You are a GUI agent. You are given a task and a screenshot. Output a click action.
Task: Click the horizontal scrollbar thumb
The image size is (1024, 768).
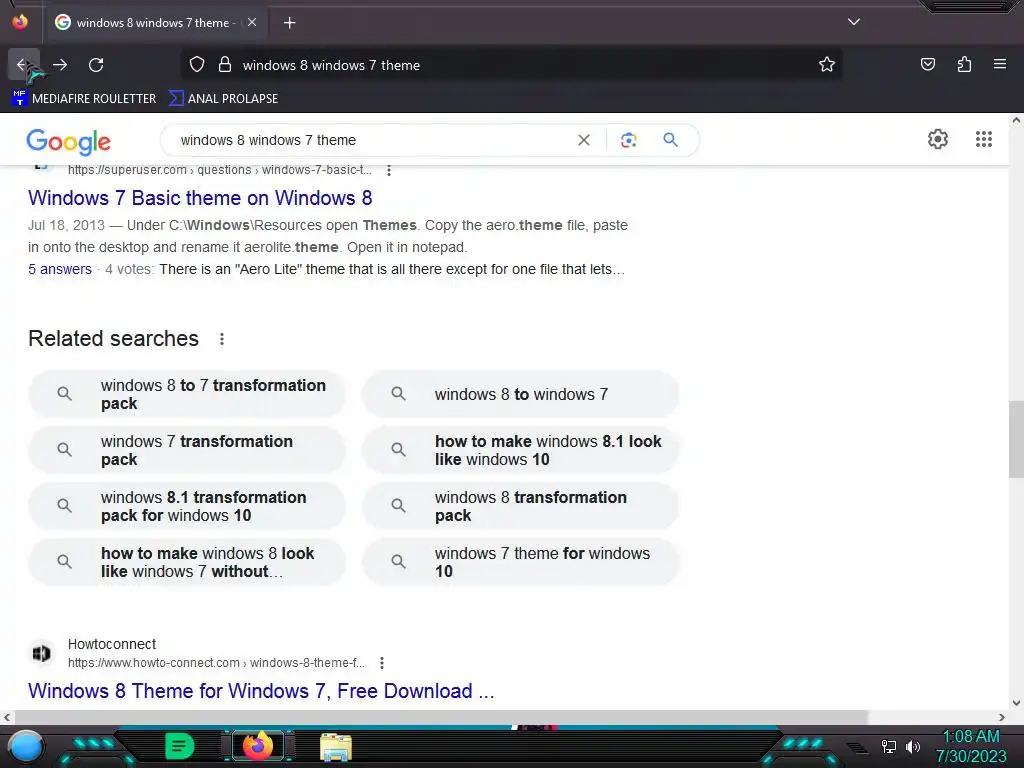441,717
